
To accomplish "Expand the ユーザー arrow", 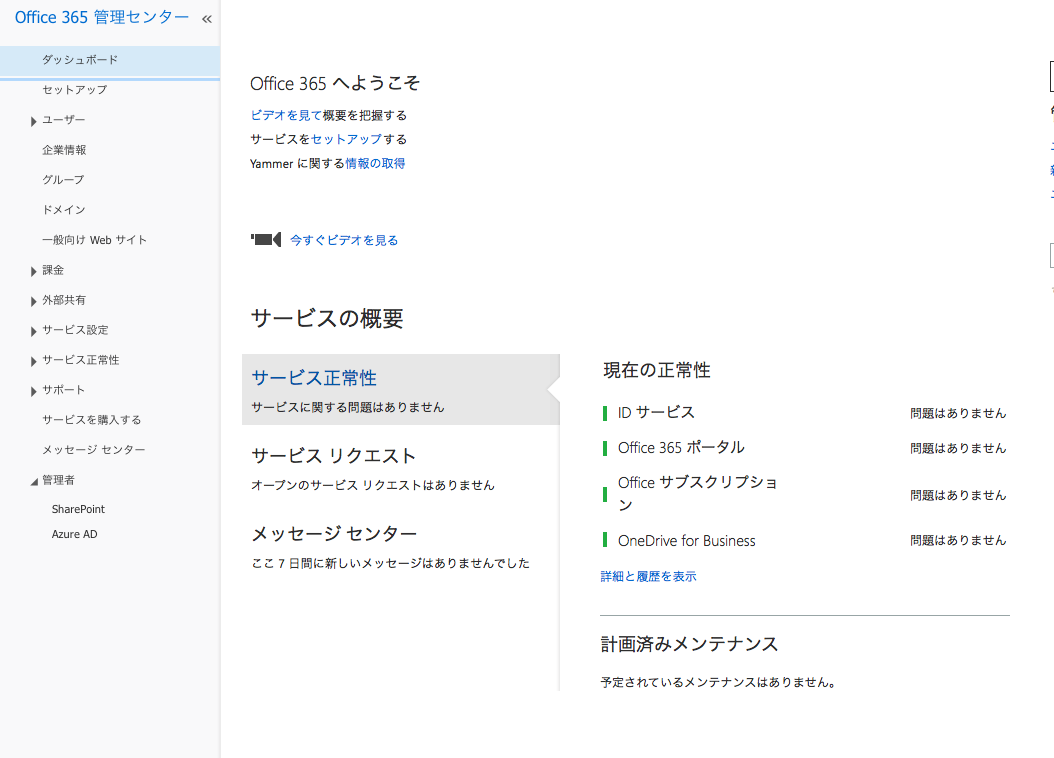I will (34, 121).
